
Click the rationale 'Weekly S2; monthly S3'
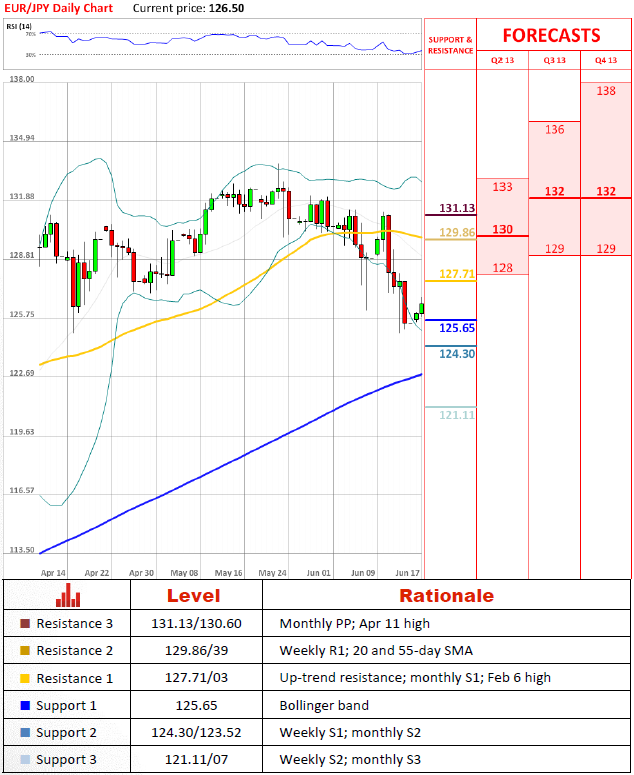pyautogui.click(x=350, y=760)
